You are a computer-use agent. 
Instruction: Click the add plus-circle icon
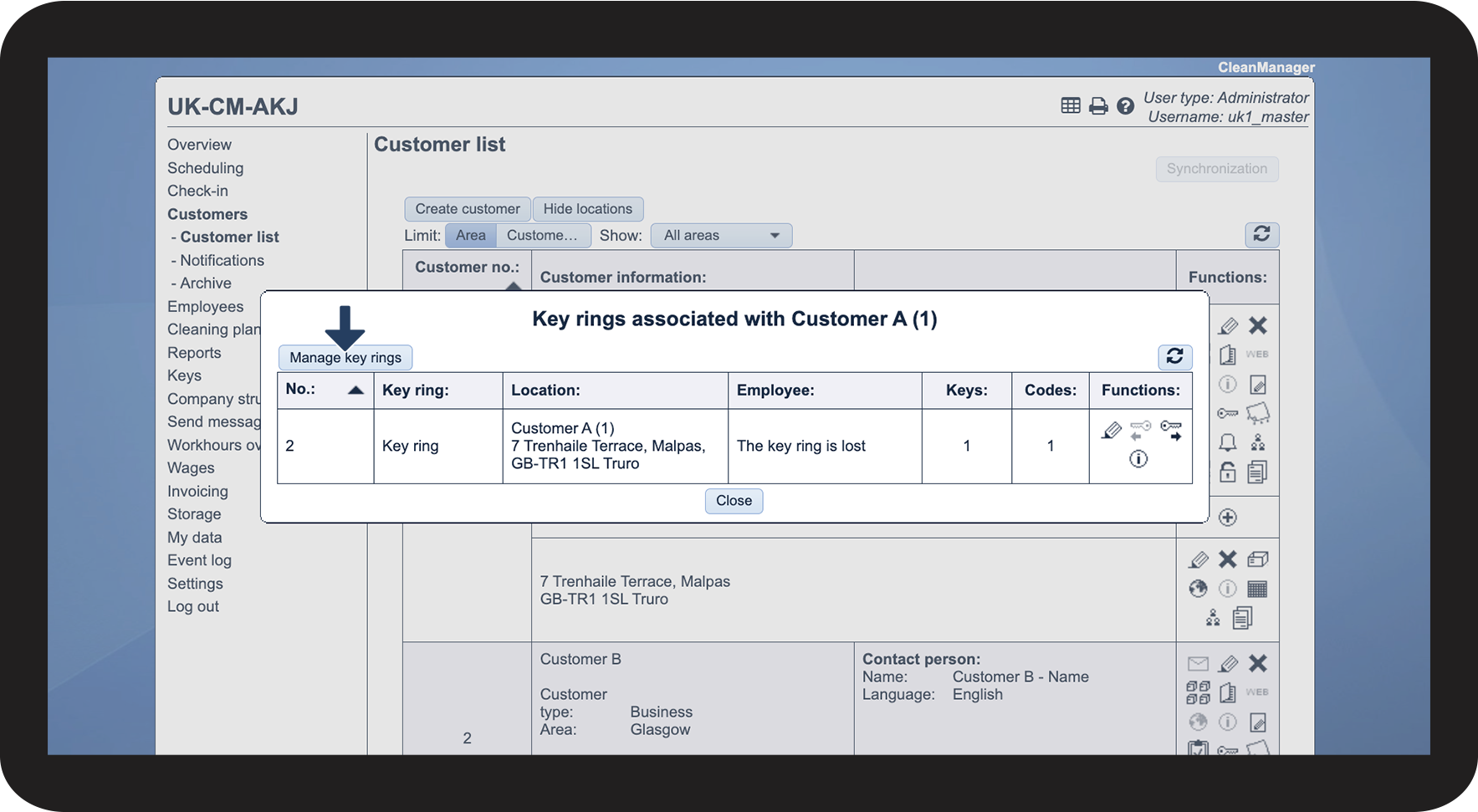pyautogui.click(x=1227, y=518)
